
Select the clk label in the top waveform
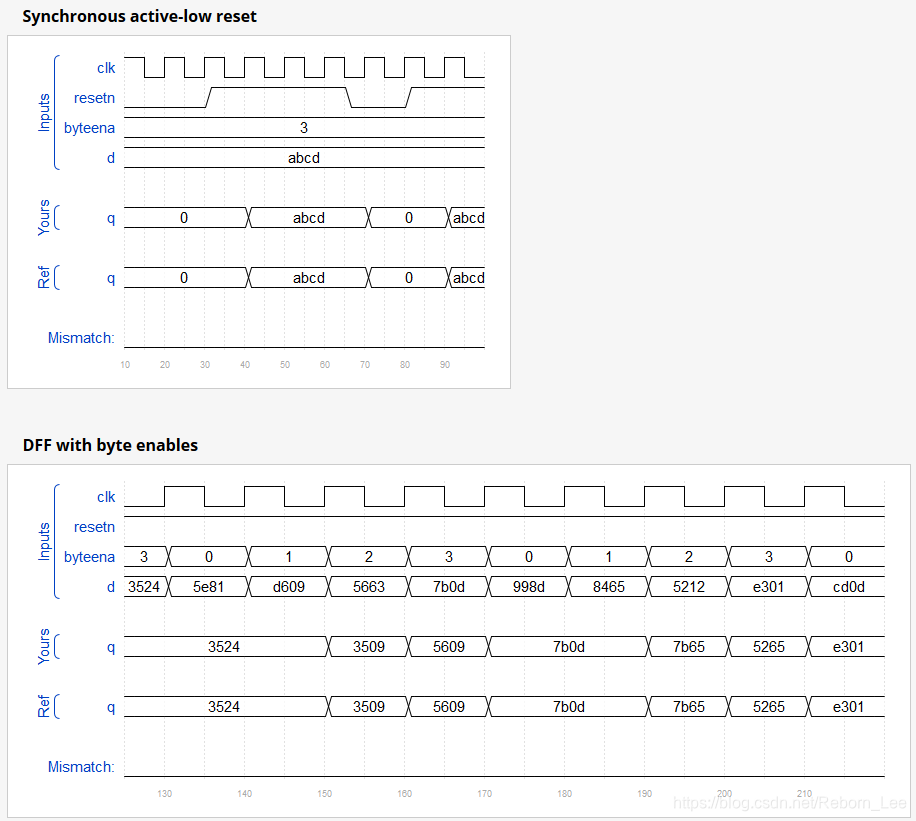pyautogui.click(x=106, y=68)
